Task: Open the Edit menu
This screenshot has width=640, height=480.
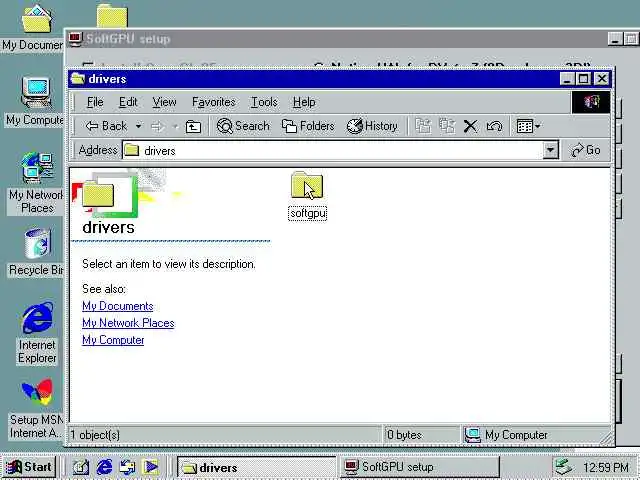Action: 128,102
